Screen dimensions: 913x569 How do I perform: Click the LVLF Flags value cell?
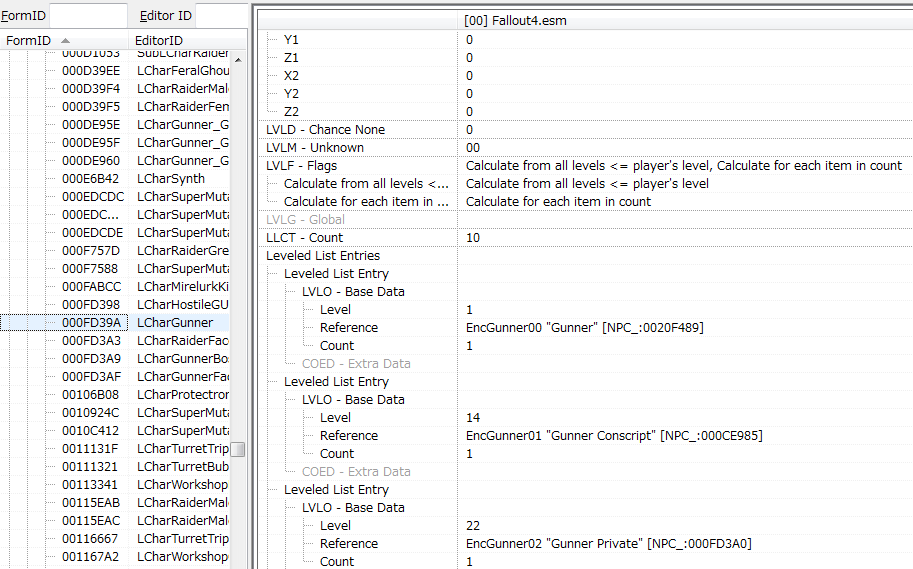[685, 166]
